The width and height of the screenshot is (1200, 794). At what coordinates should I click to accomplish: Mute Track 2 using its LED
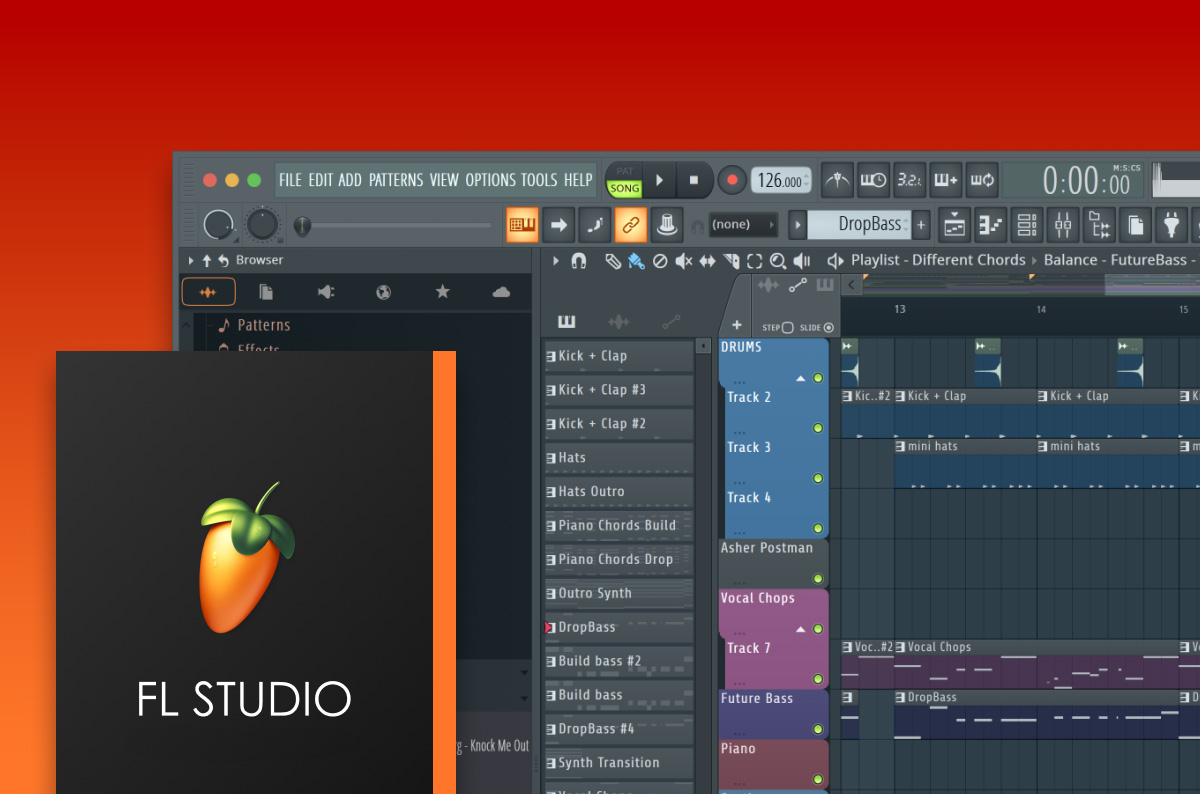[x=817, y=428]
